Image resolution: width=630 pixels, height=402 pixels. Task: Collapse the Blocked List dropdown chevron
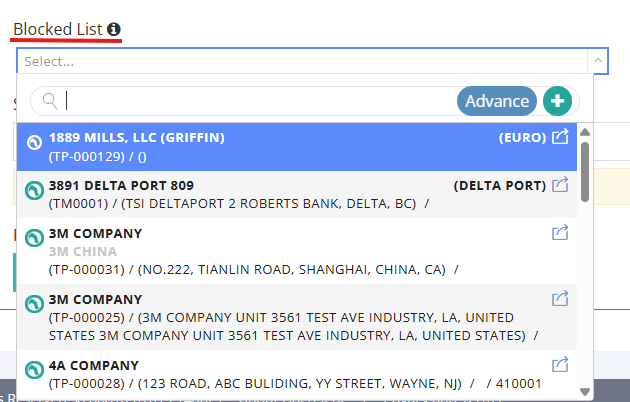(598, 61)
